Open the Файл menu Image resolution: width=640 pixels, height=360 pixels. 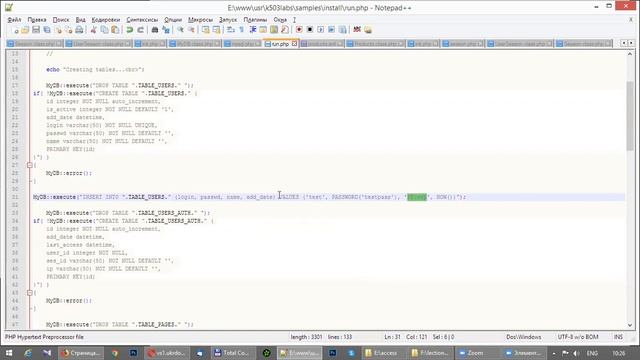point(14,20)
